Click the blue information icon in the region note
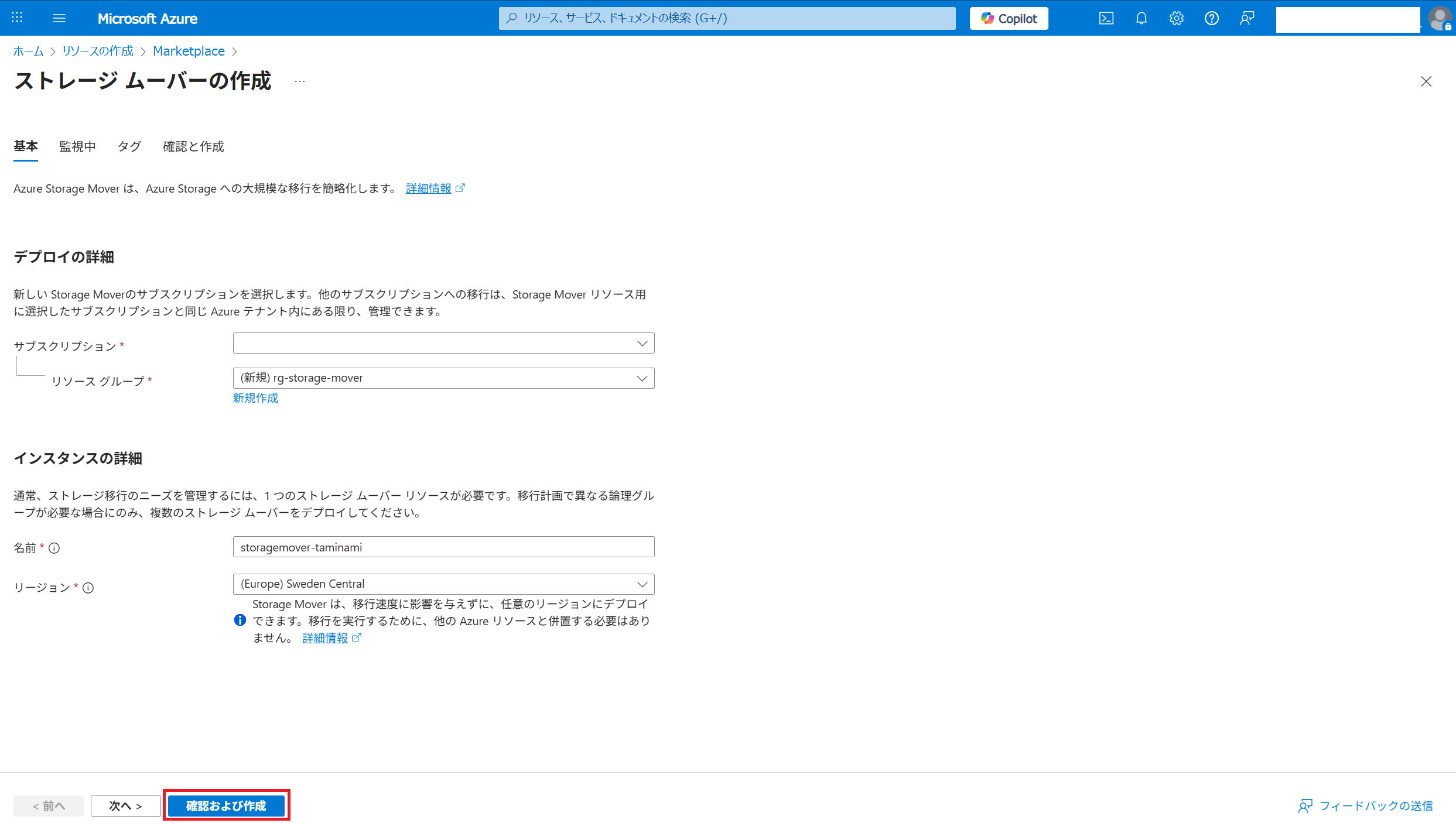The width and height of the screenshot is (1456, 823). (240, 620)
